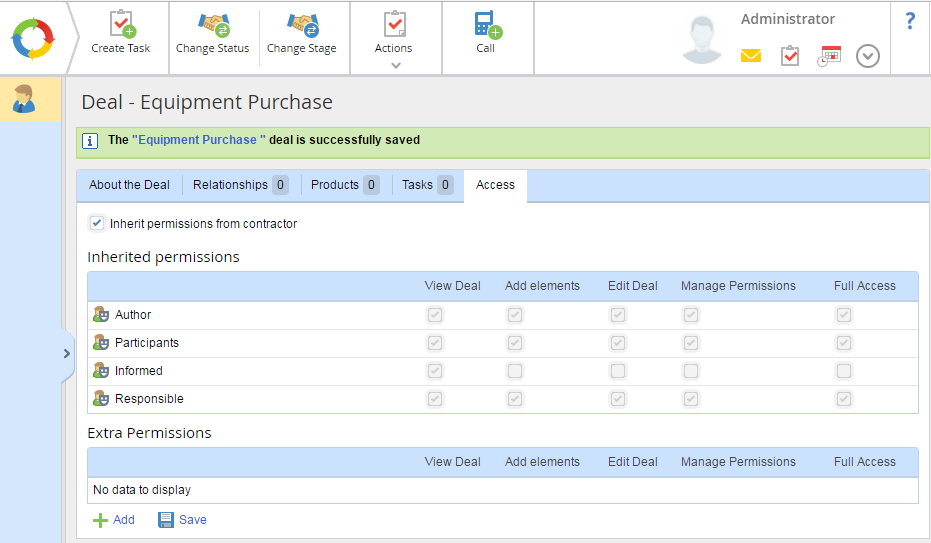Click Inherited permissions Manage Permissions column header
The width and height of the screenshot is (931, 543).
tap(738, 286)
